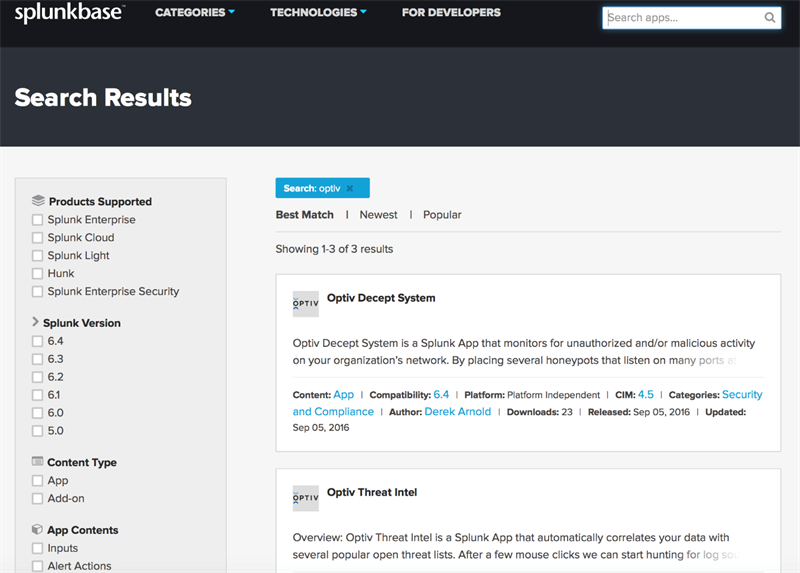Click the Optiv Decept System app icon
Viewport: 800px width, 573px height.
(x=306, y=304)
